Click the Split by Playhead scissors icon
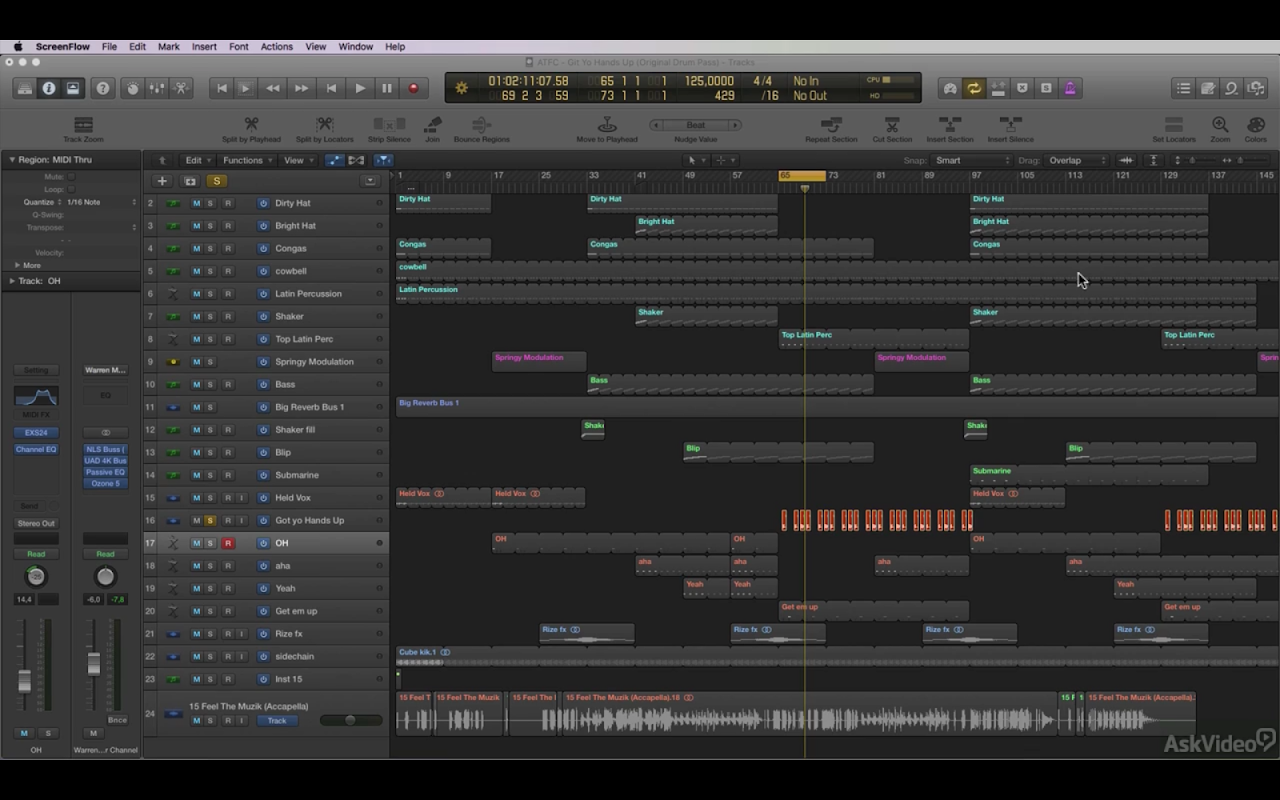The height and width of the screenshot is (800, 1280). click(x=251, y=125)
